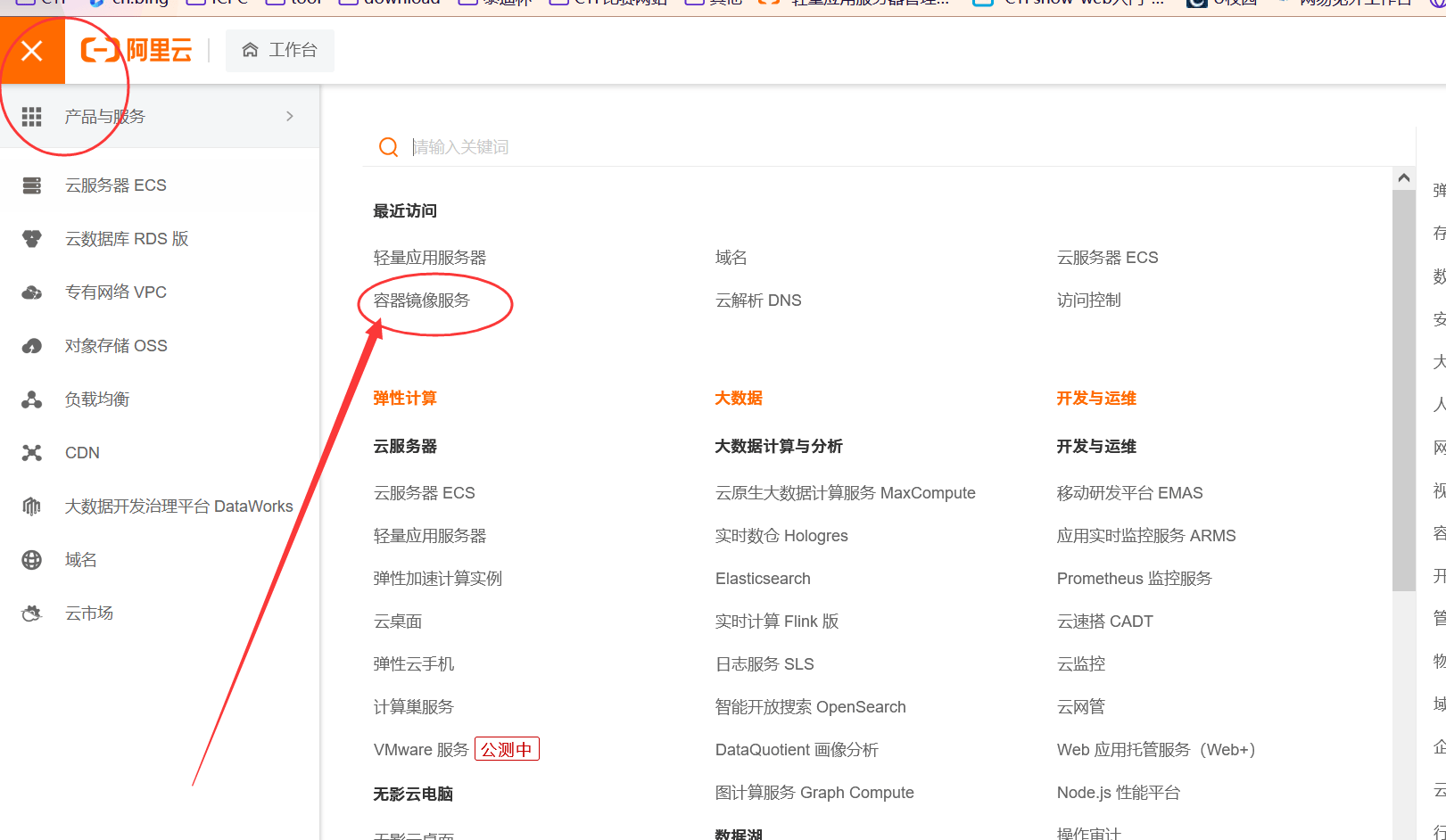
Task: Click the 云服务器 ECS sidebar icon
Action: 32,185
